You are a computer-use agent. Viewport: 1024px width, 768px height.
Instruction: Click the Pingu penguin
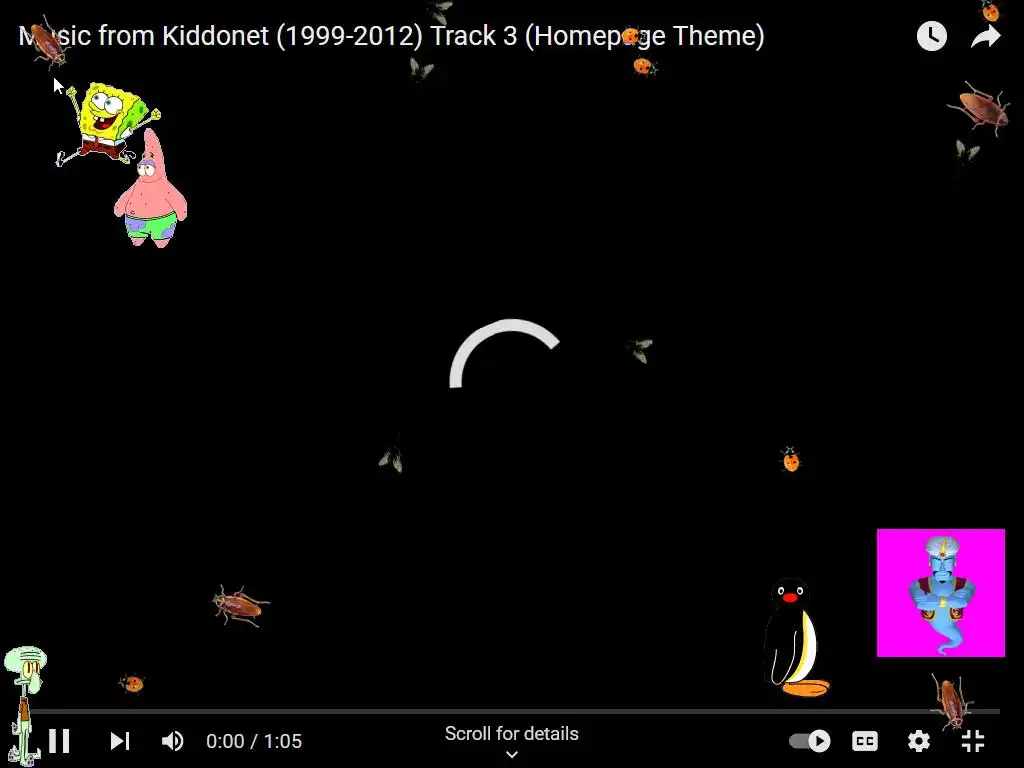[x=796, y=638]
